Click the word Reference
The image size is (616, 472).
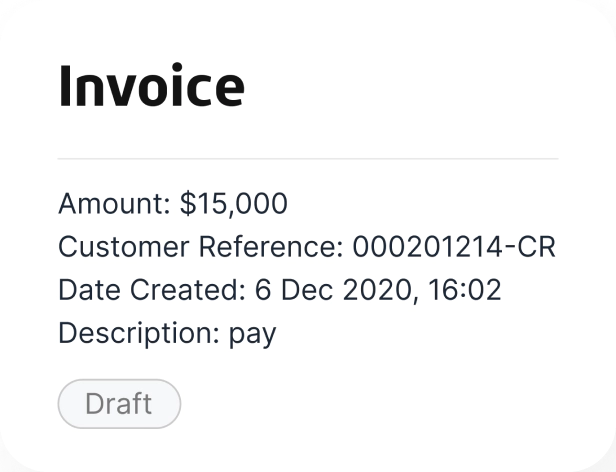[270, 247]
